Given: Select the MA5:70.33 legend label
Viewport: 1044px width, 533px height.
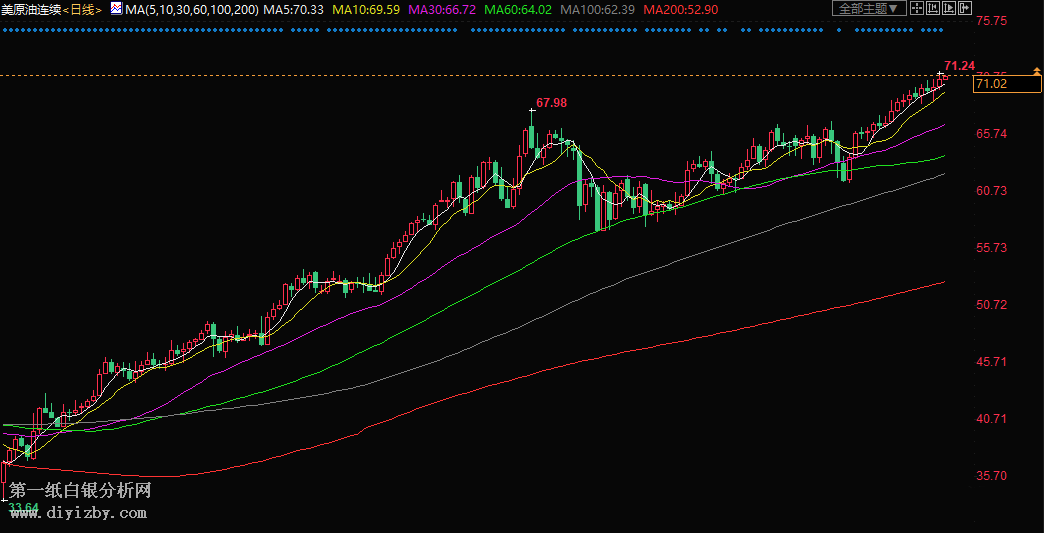Looking at the screenshot, I should tap(295, 9).
